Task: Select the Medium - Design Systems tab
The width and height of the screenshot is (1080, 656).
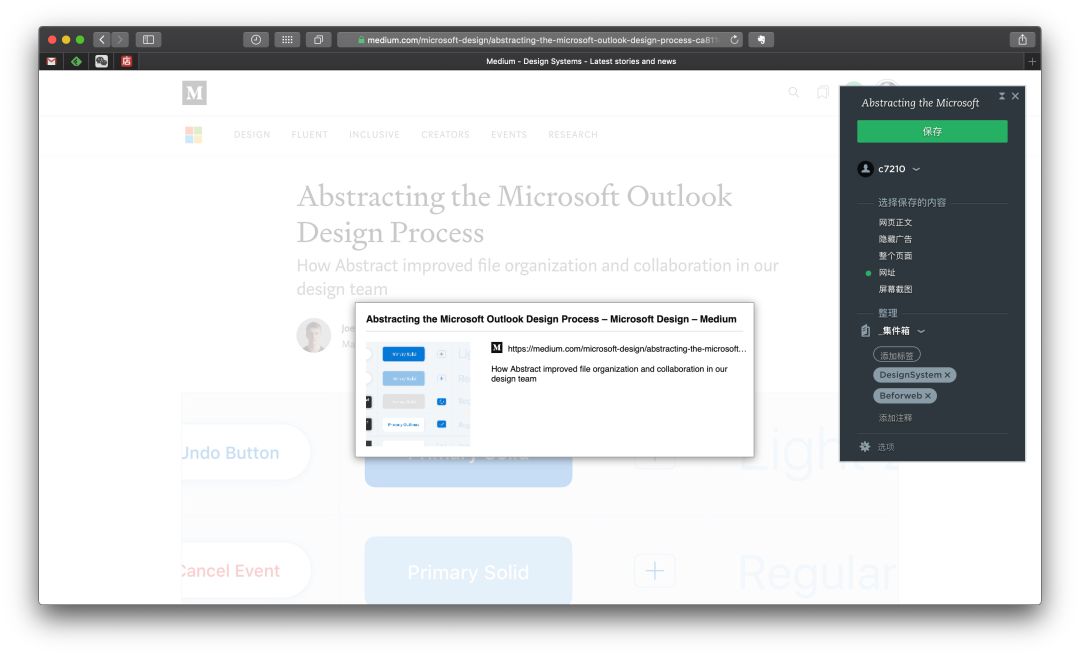Action: 581,61
